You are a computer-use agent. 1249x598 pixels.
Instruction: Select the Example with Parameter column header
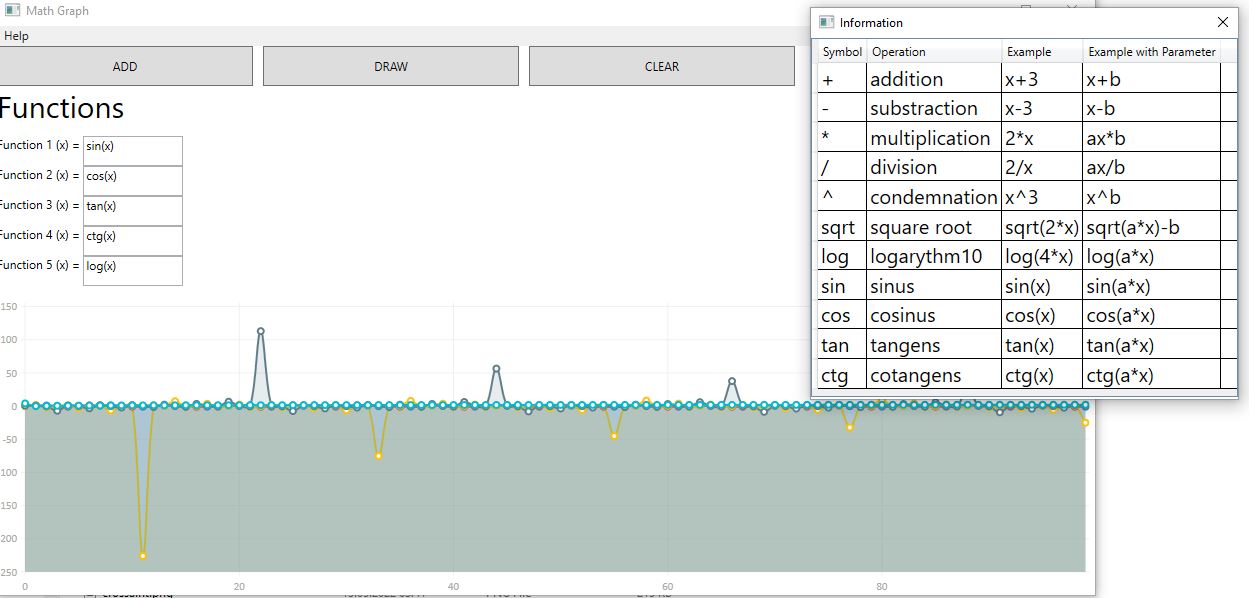pos(1151,52)
